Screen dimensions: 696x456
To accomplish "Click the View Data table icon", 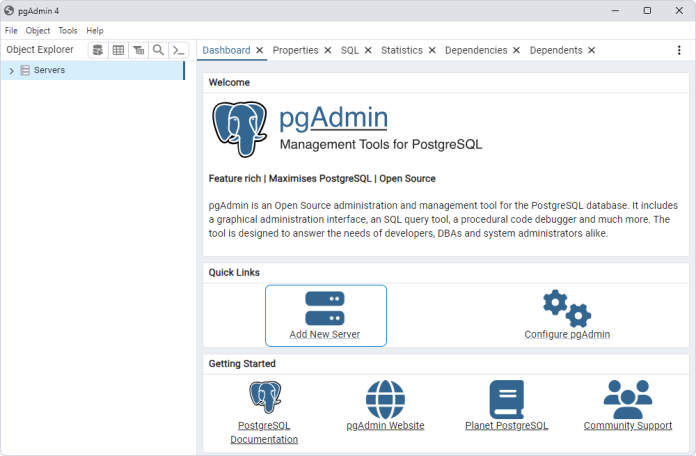I will 118,50.
